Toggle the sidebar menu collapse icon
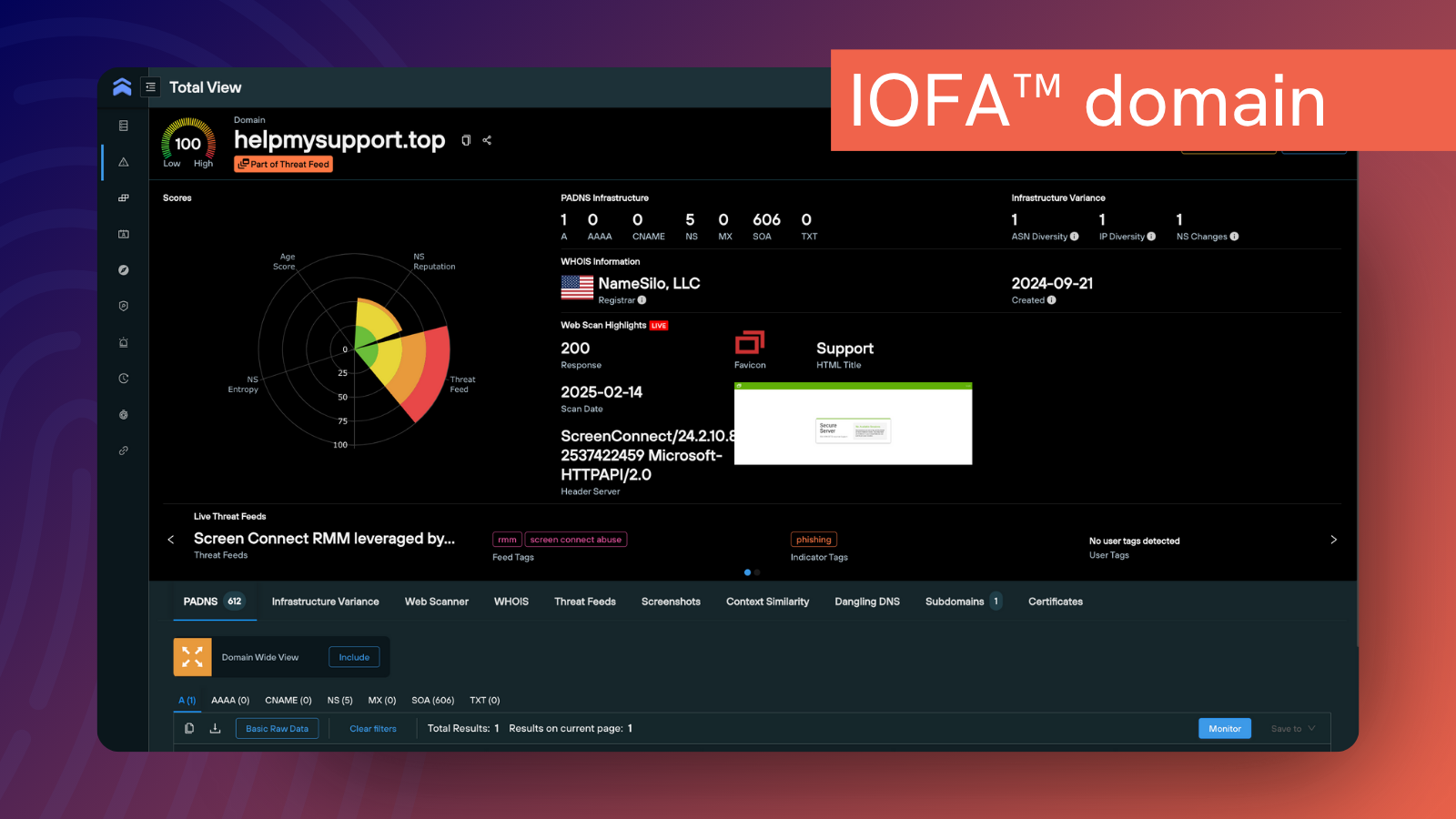 (151, 87)
